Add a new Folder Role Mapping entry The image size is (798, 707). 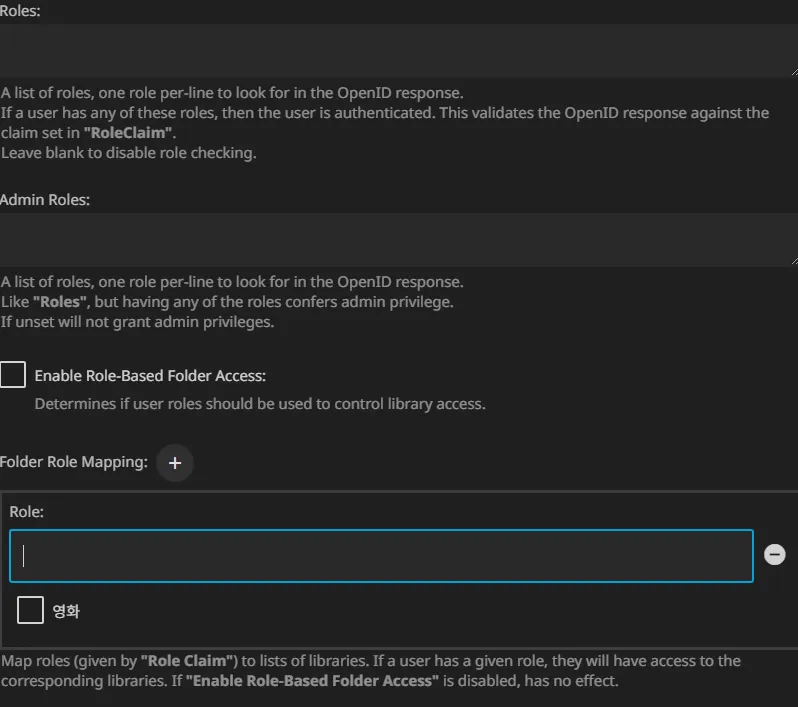(175, 463)
